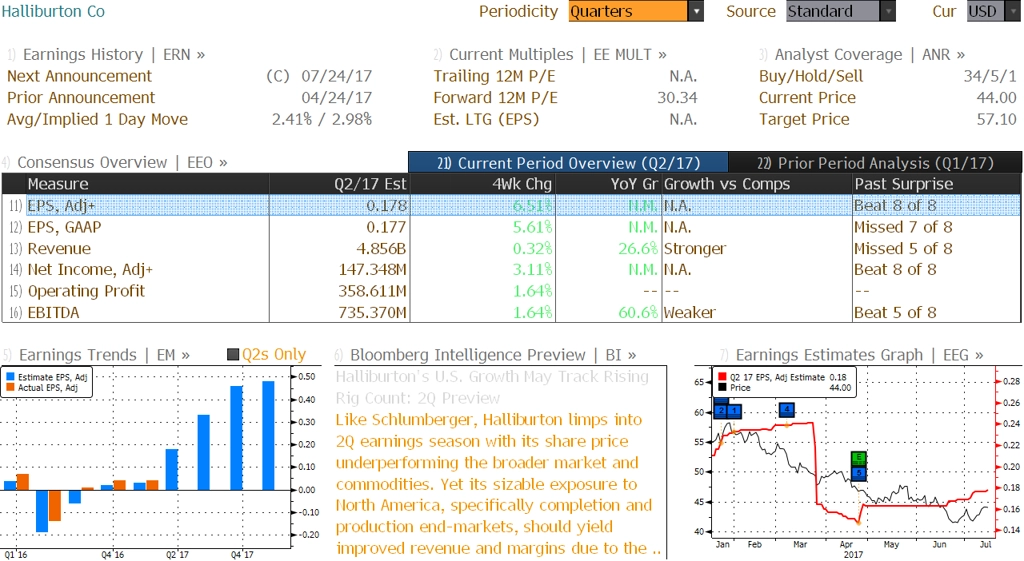Click the orange Actual EPS, Adj legend swatch
Image resolution: width=1024 pixels, height=561 pixels.
(x=10, y=387)
